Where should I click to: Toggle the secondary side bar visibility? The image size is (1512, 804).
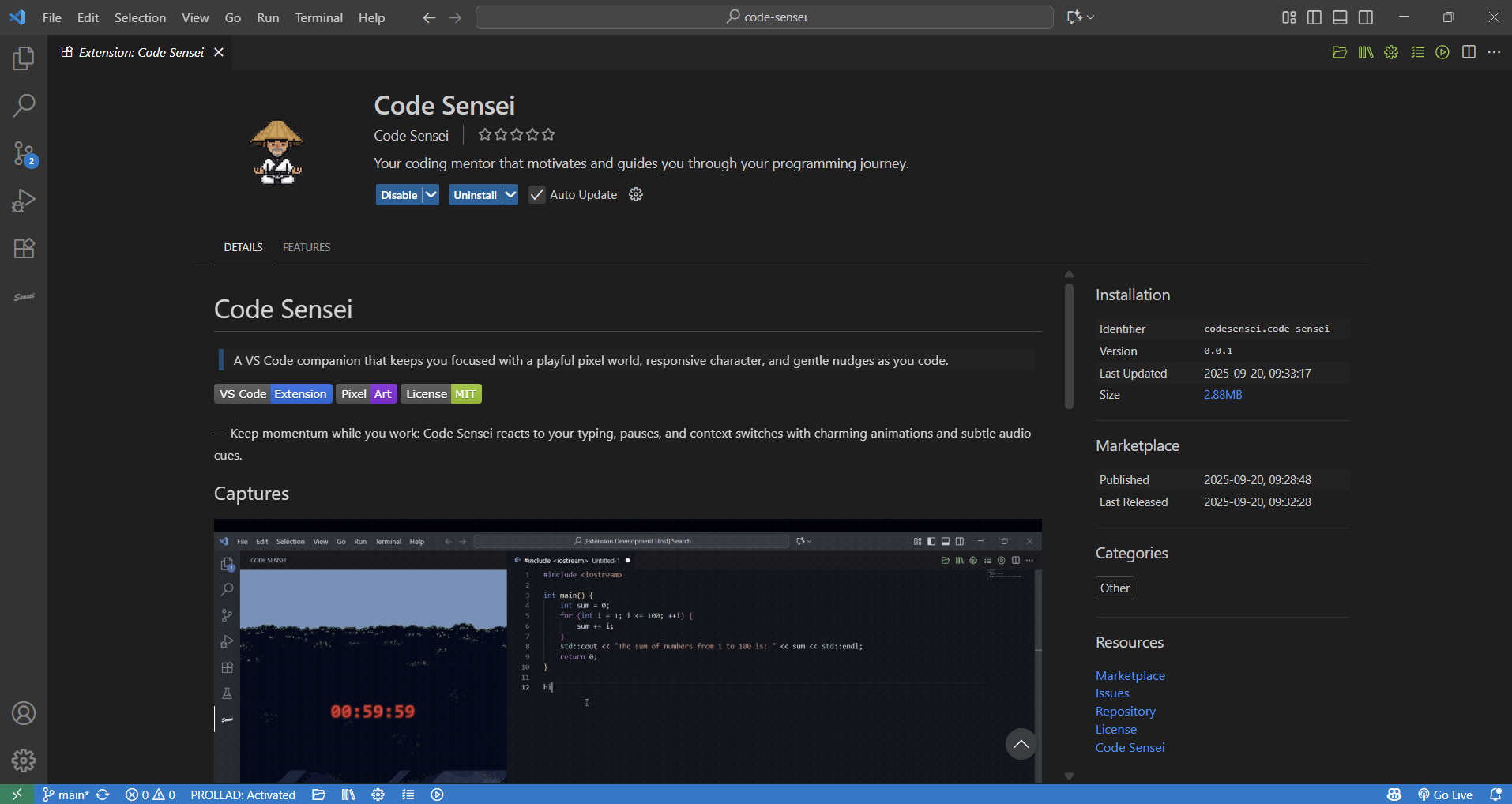(1366, 17)
